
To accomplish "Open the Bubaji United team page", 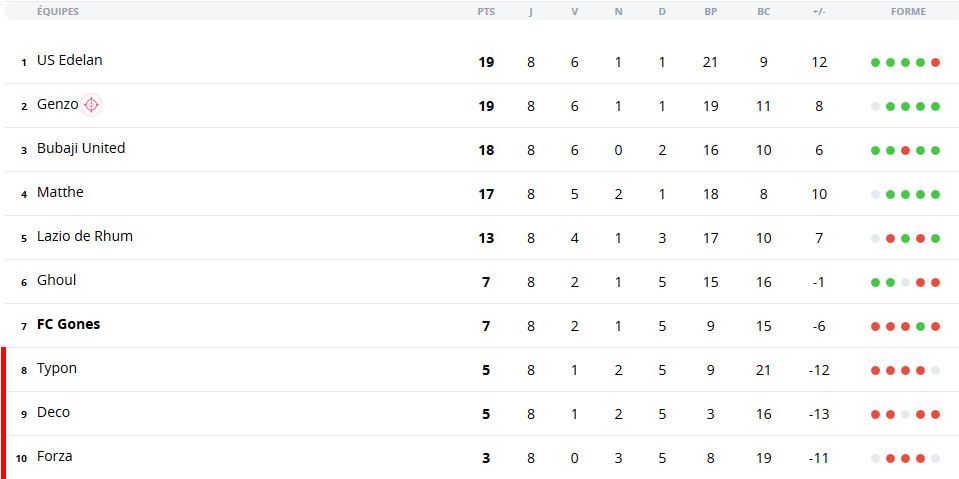I will tap(81, 148).
